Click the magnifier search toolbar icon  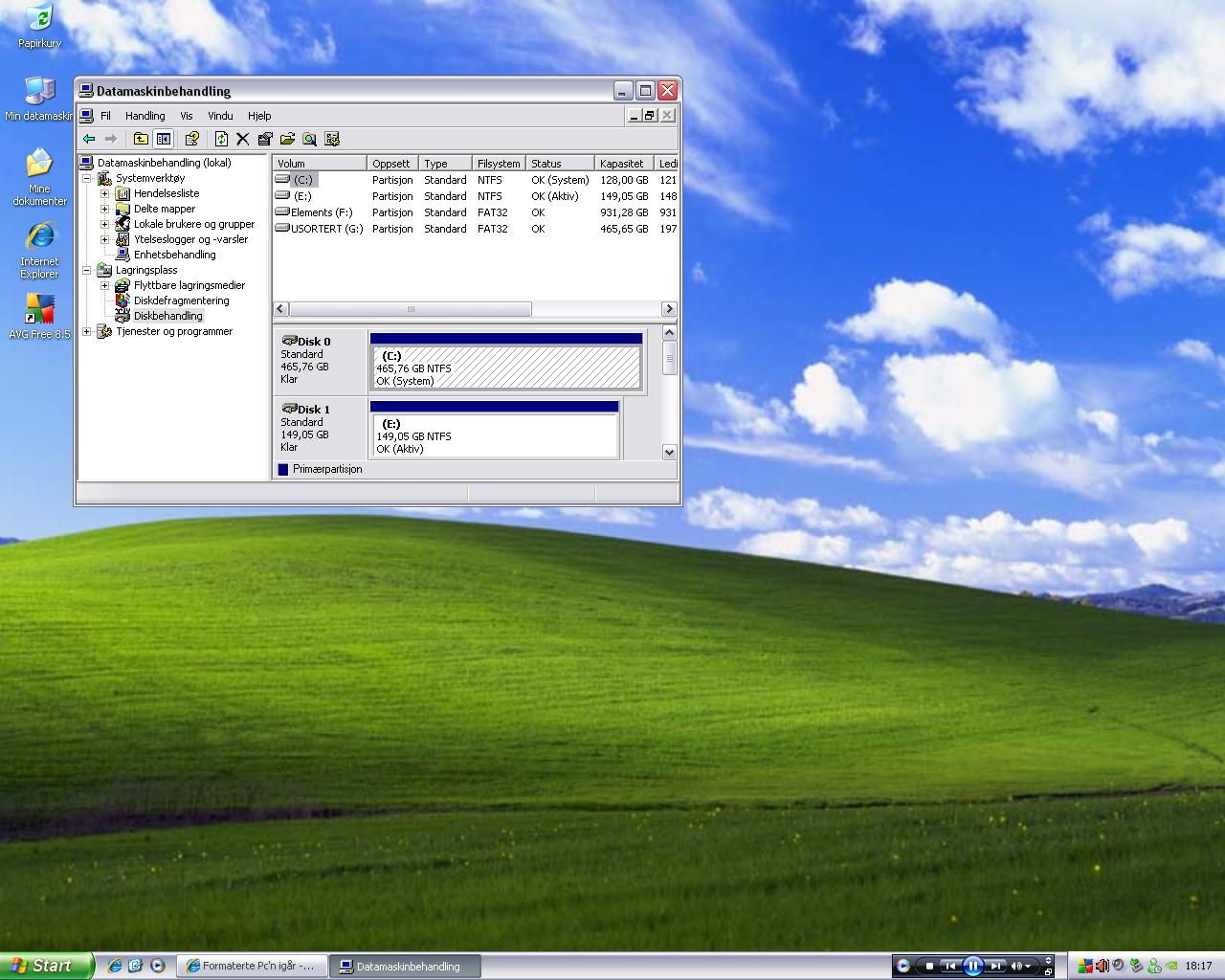point(309,139)
